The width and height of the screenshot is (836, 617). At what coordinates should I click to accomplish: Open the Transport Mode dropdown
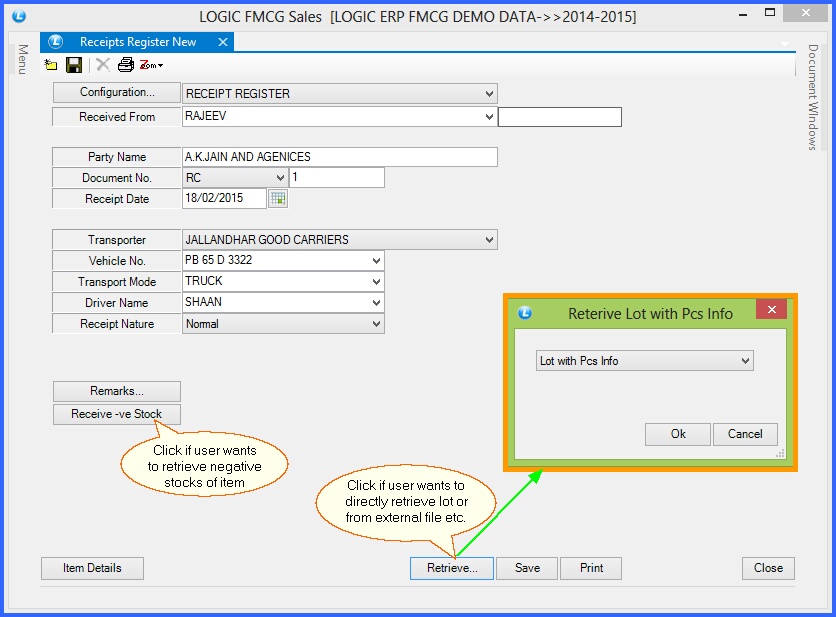point(376,282)
